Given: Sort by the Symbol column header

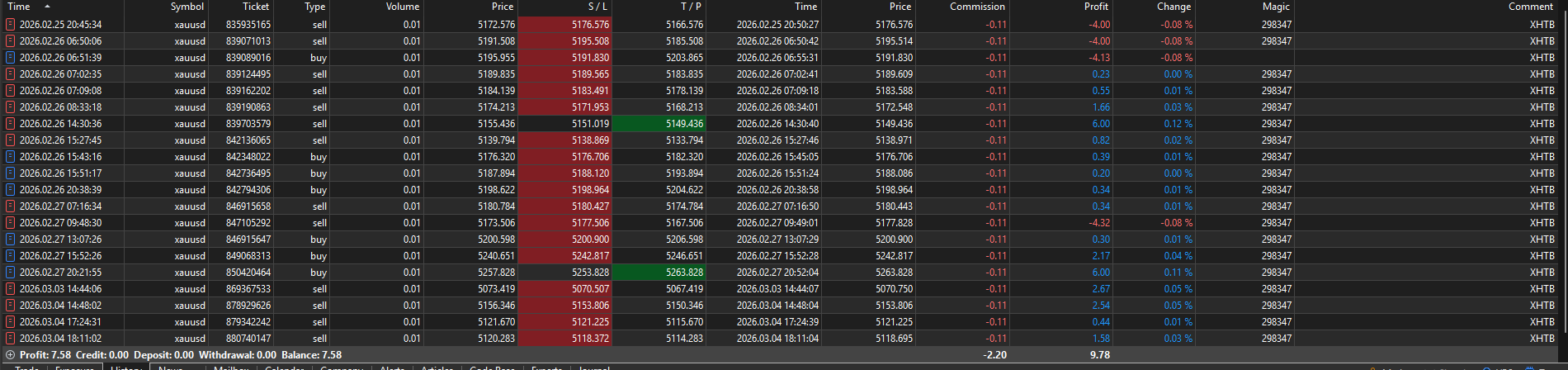Looking at the screenshot, I should point(187,7).
